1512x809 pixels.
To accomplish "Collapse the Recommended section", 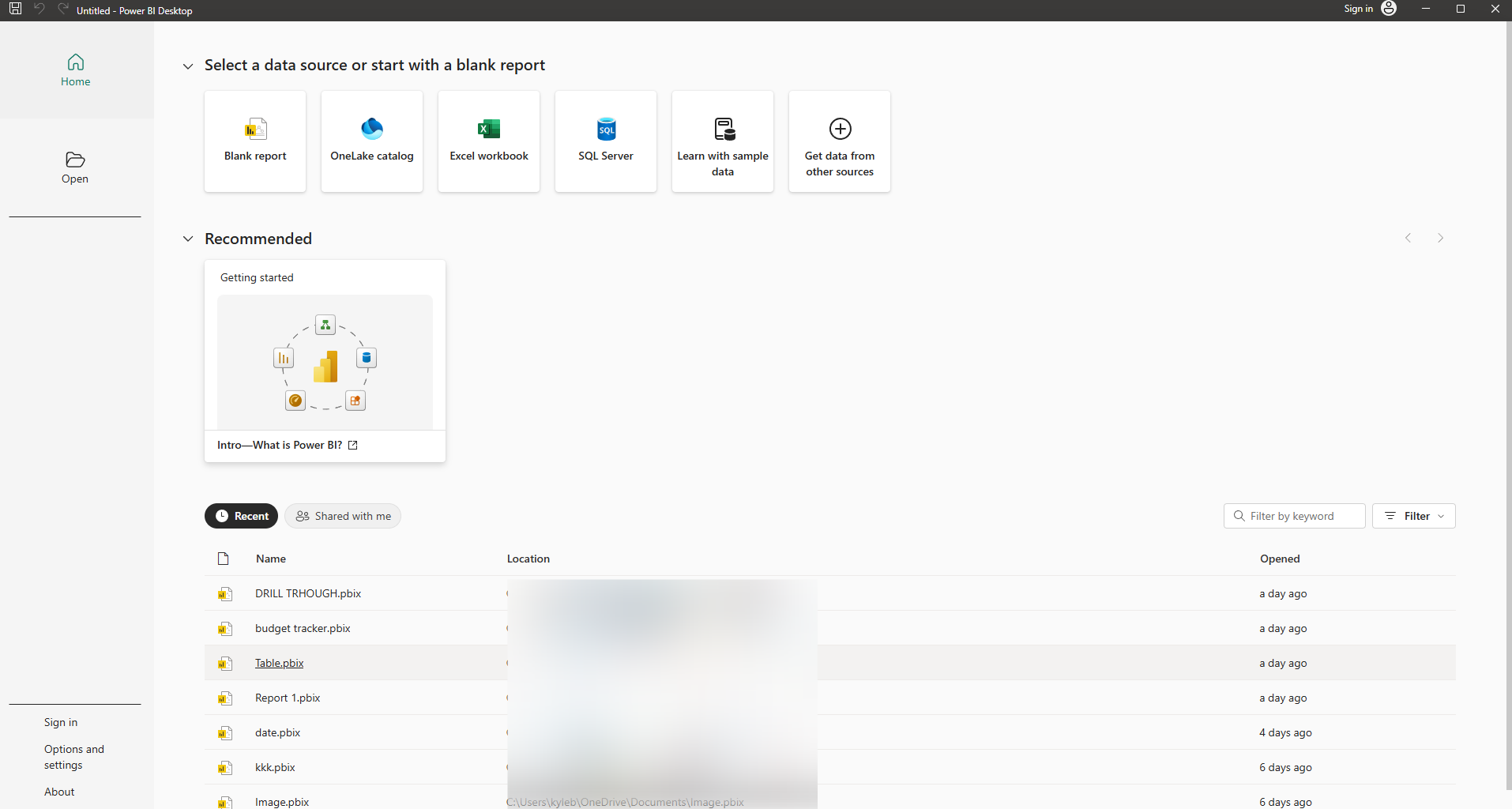I will tap(188, 239).
